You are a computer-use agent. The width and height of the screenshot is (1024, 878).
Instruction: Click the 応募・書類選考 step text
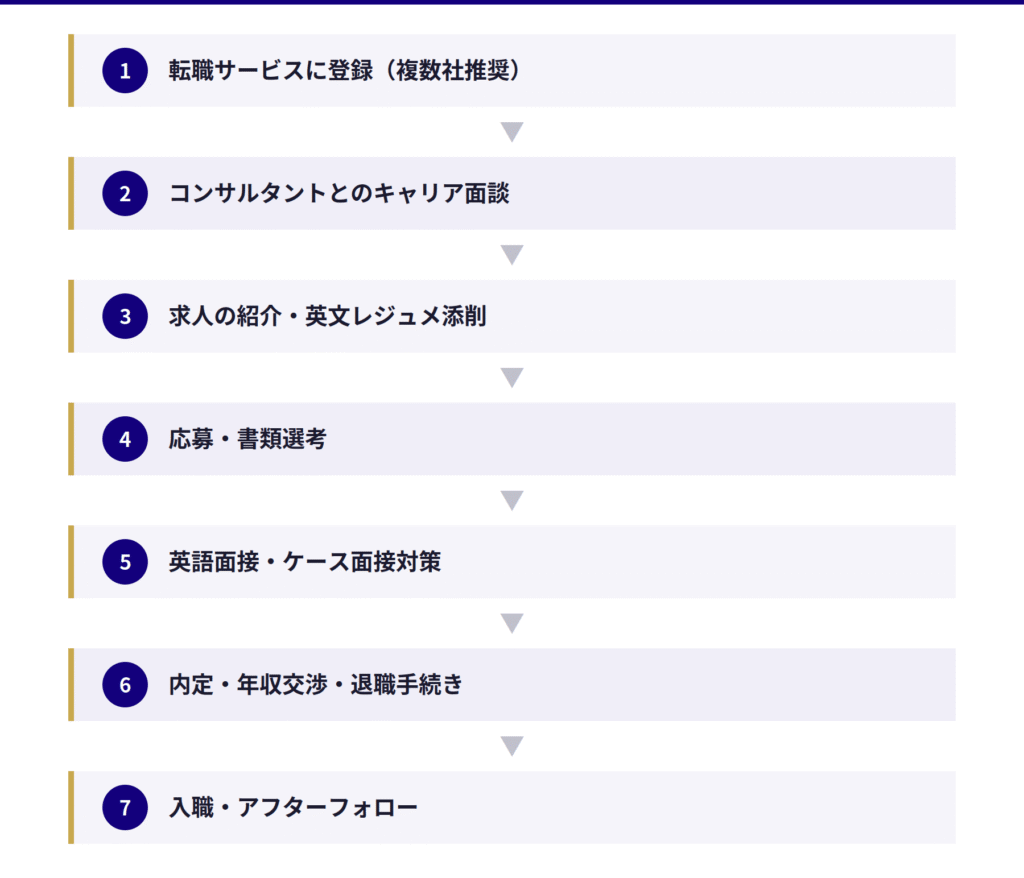pos(247,439)
